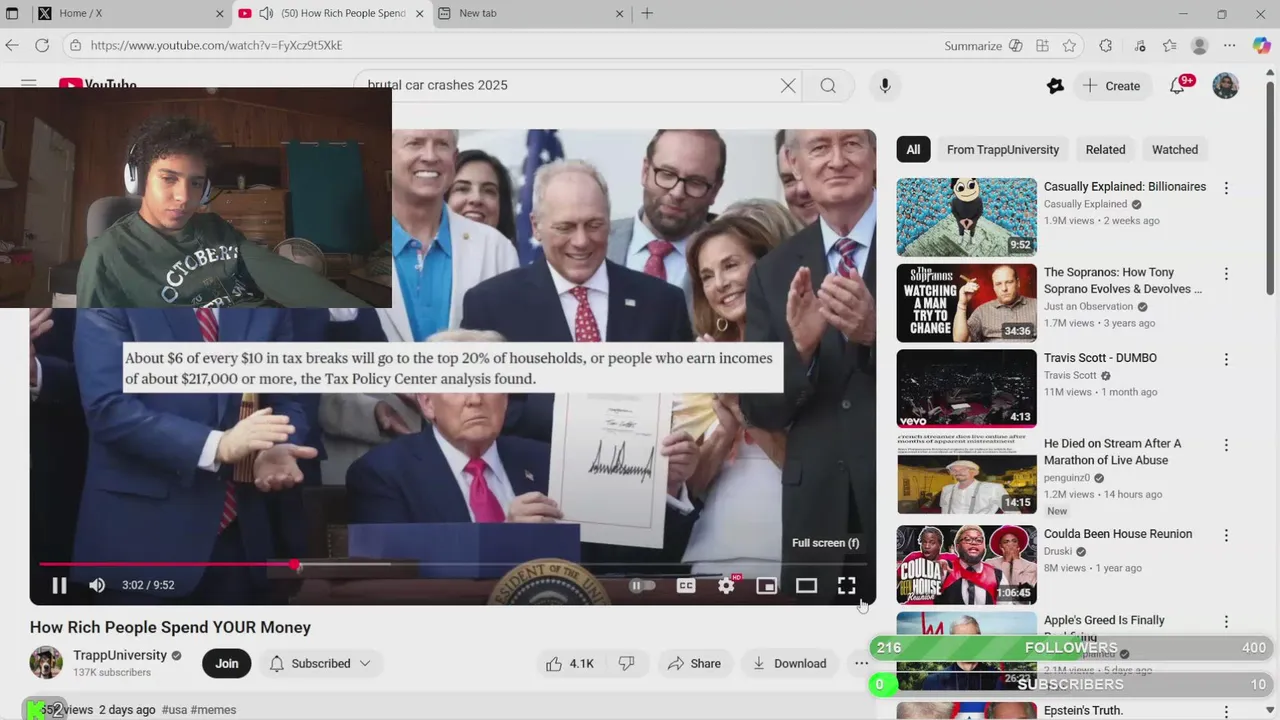Image resolution: width=1280 pixels, height=720 pixels.
Task: Open the browser extensions puzzle icon
Action: coord(1105,46)
